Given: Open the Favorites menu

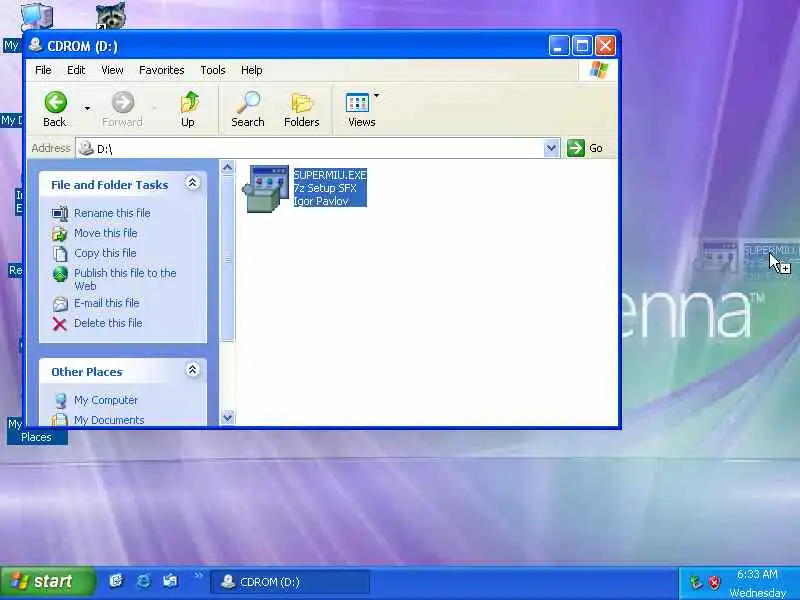Looking at the screenshot, I should [x=161, y=70].
